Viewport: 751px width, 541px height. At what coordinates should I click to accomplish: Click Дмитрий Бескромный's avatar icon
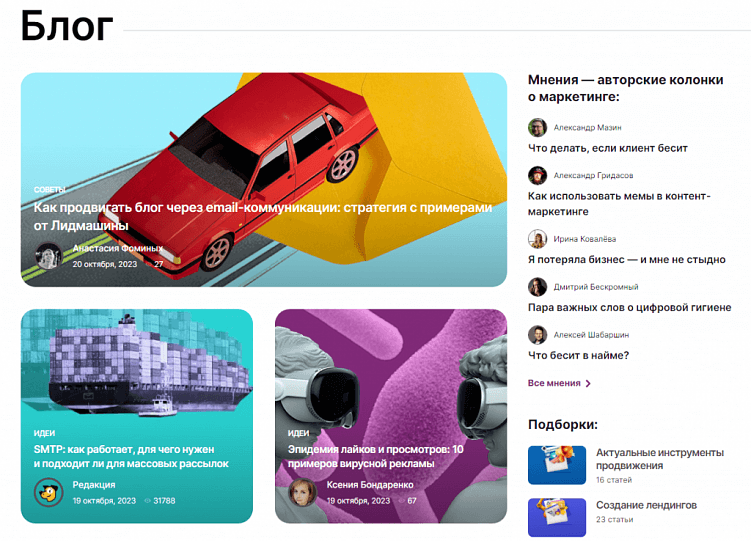[537, 287]
